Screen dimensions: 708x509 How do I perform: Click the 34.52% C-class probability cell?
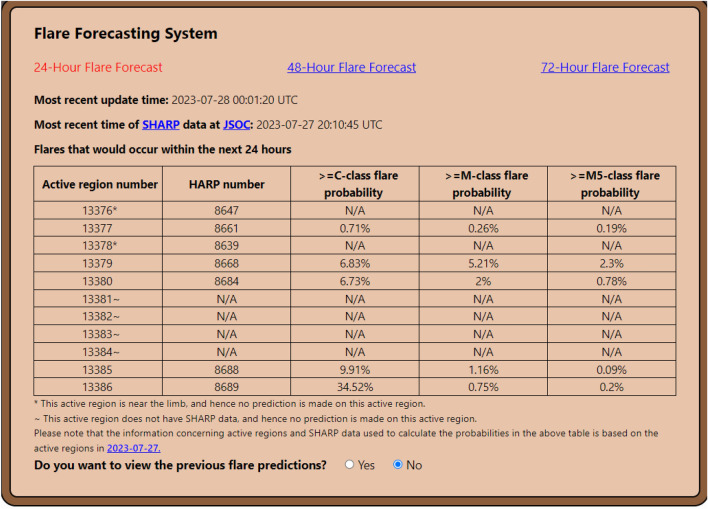pyautogui.click(x=354, y=387)
